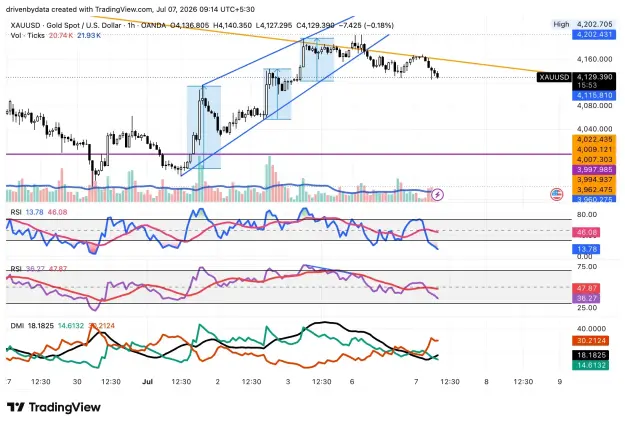Click the 6 date label on time axis
Screen dimensions: 625x425
(x=352, y=382)
